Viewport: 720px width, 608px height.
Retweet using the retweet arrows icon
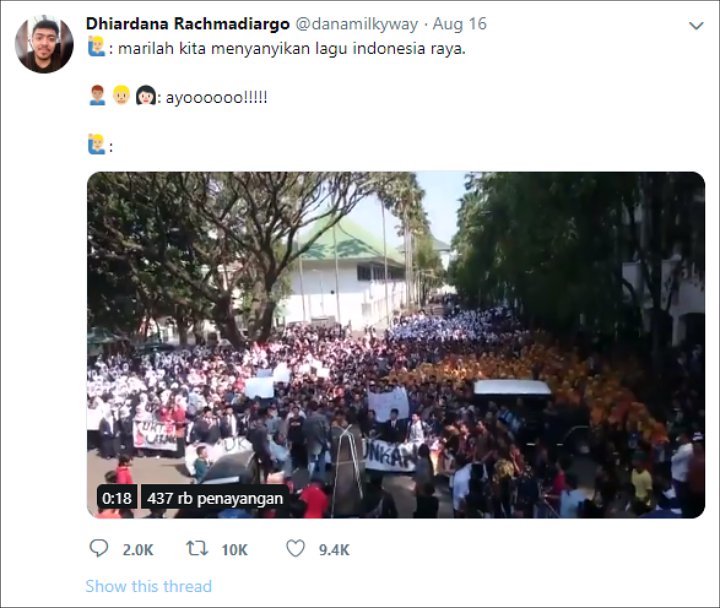pyautogui.click(x=197, y=548)
